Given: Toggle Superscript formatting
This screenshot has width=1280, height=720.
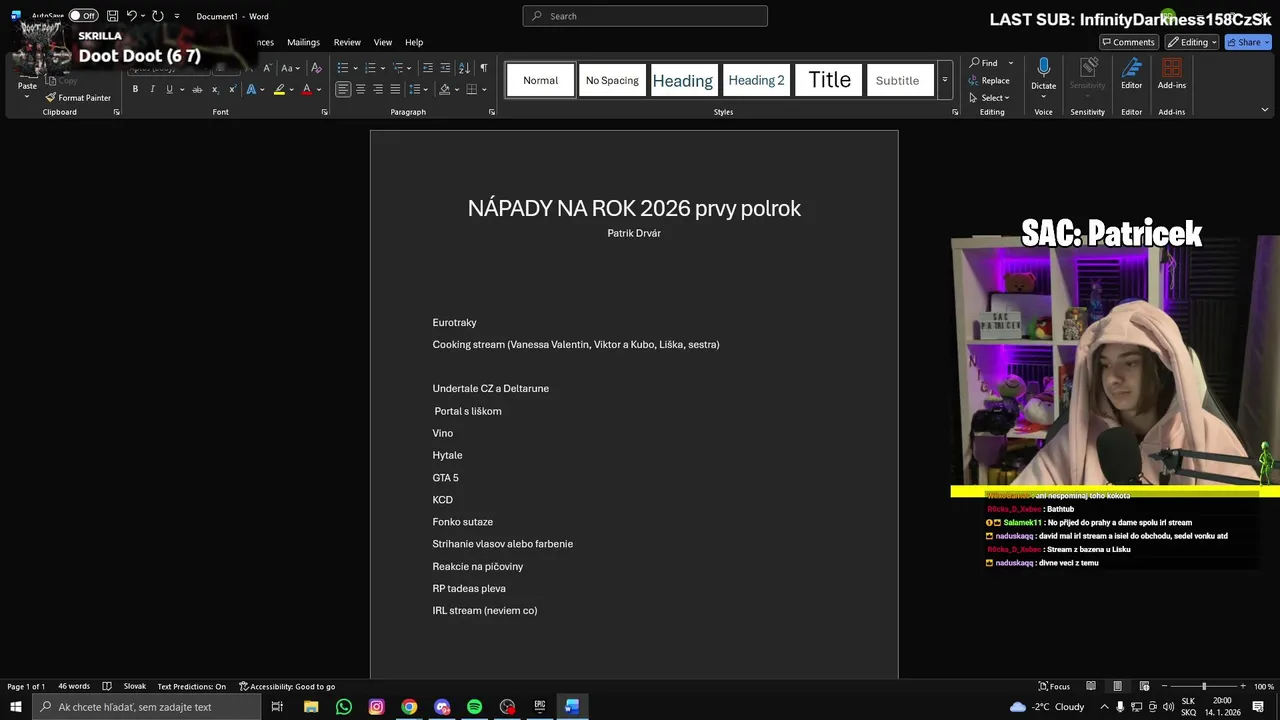Looking at the screenshot, I should point(232,89).
